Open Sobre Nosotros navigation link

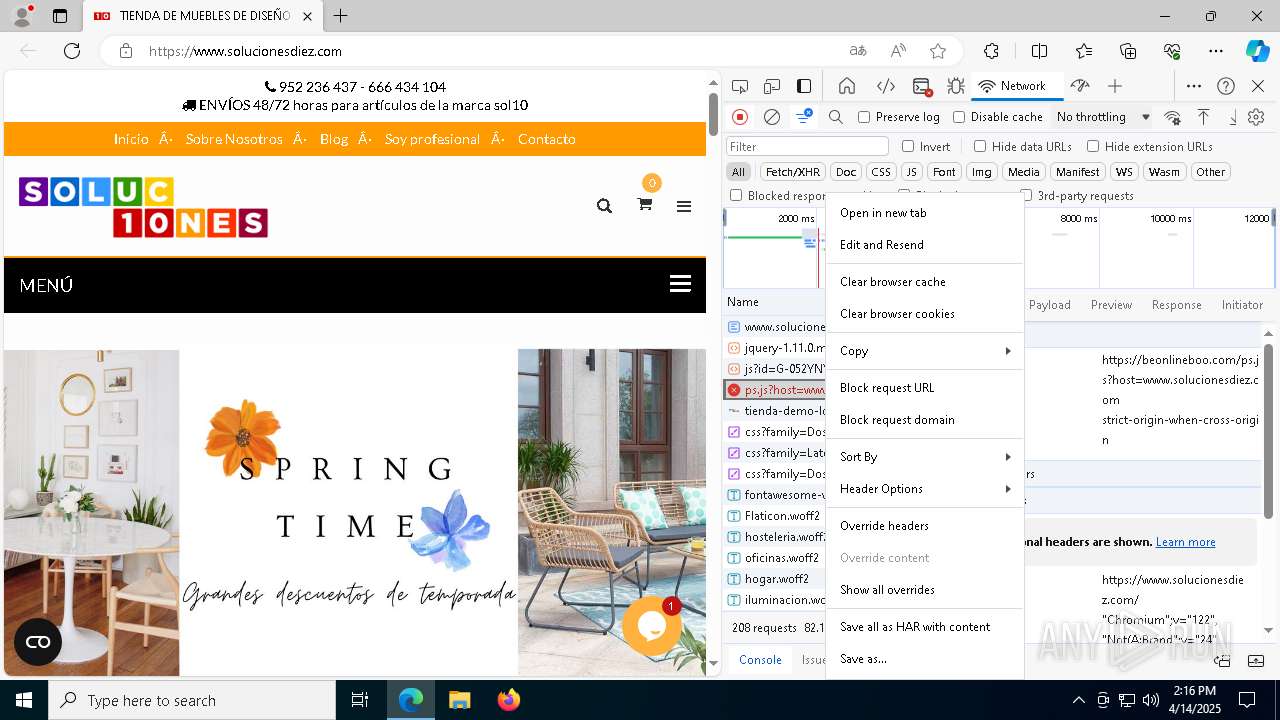click(234, 139)
